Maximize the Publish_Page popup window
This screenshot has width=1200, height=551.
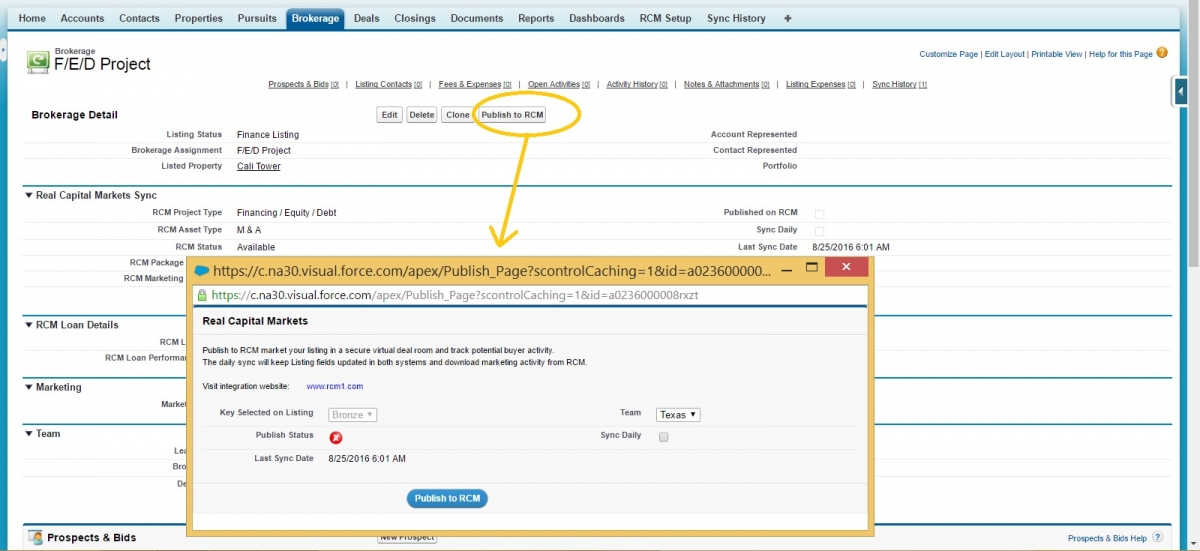pos(812,268)
